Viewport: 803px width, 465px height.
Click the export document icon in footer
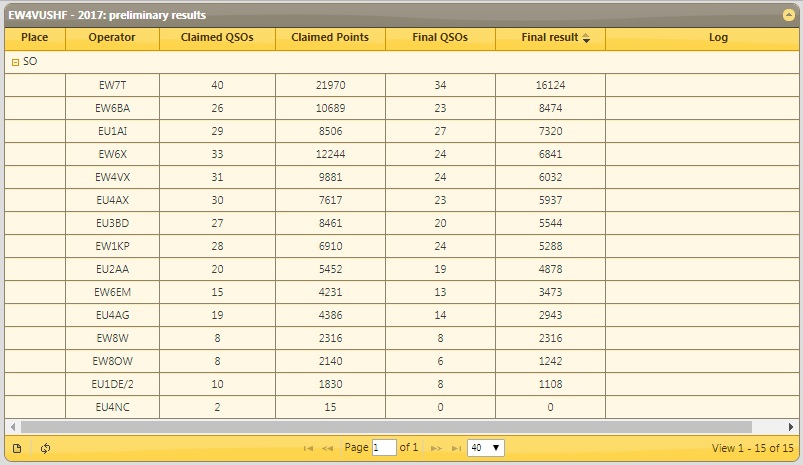[x=17, y=448]
